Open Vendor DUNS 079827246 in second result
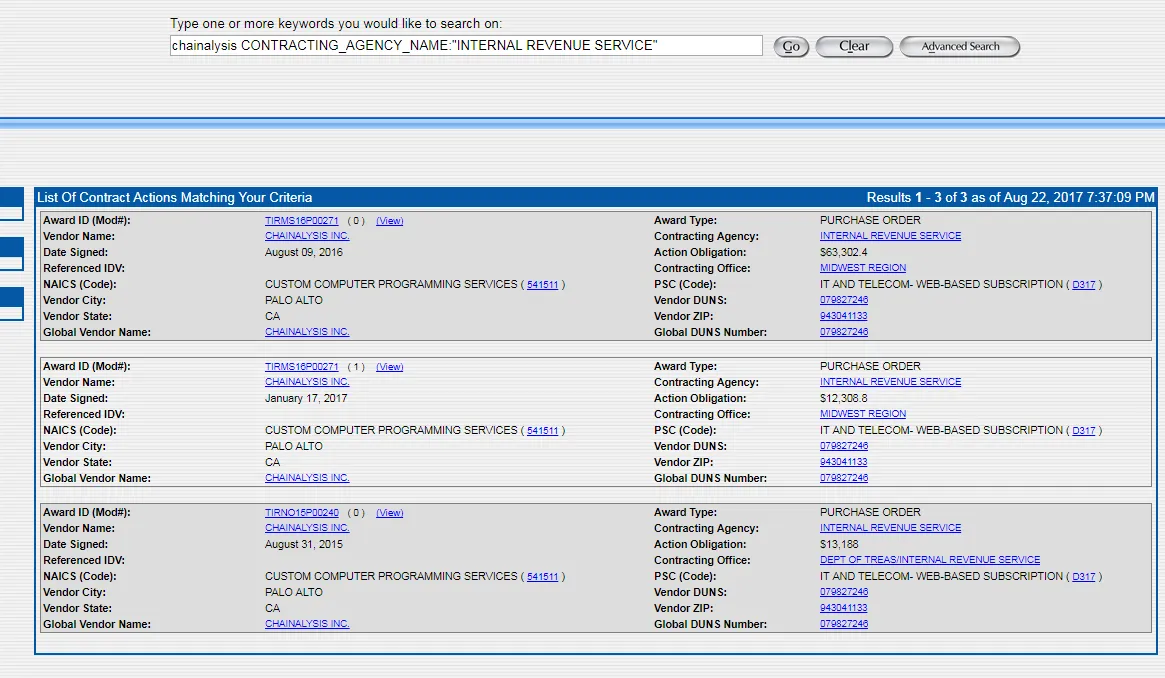This screenshot has width=1165, height=678. pyautogui.click(x=844, y=446)
